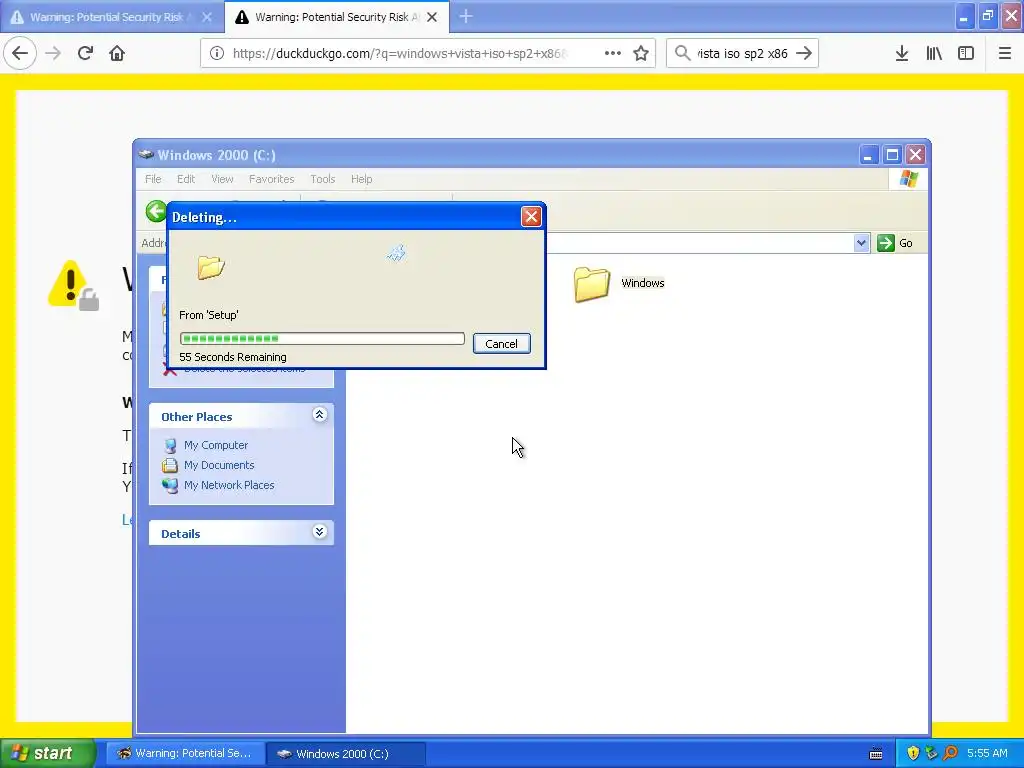Click the Explorer window title bar drive icon
Image resolution: width=1024 pixels, height=768 pixels.
pyautogui.click(x=146, y=155)
